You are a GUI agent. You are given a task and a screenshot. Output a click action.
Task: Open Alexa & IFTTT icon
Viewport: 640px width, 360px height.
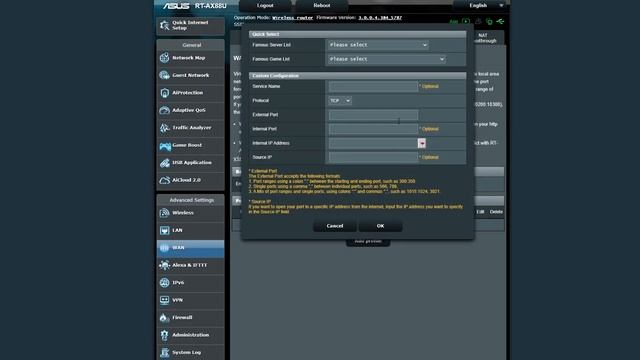(164, 265)
